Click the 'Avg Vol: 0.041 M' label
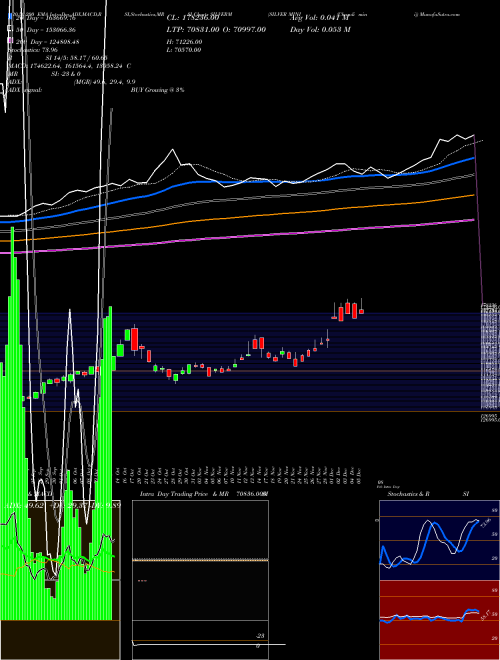 click(319, 18)
